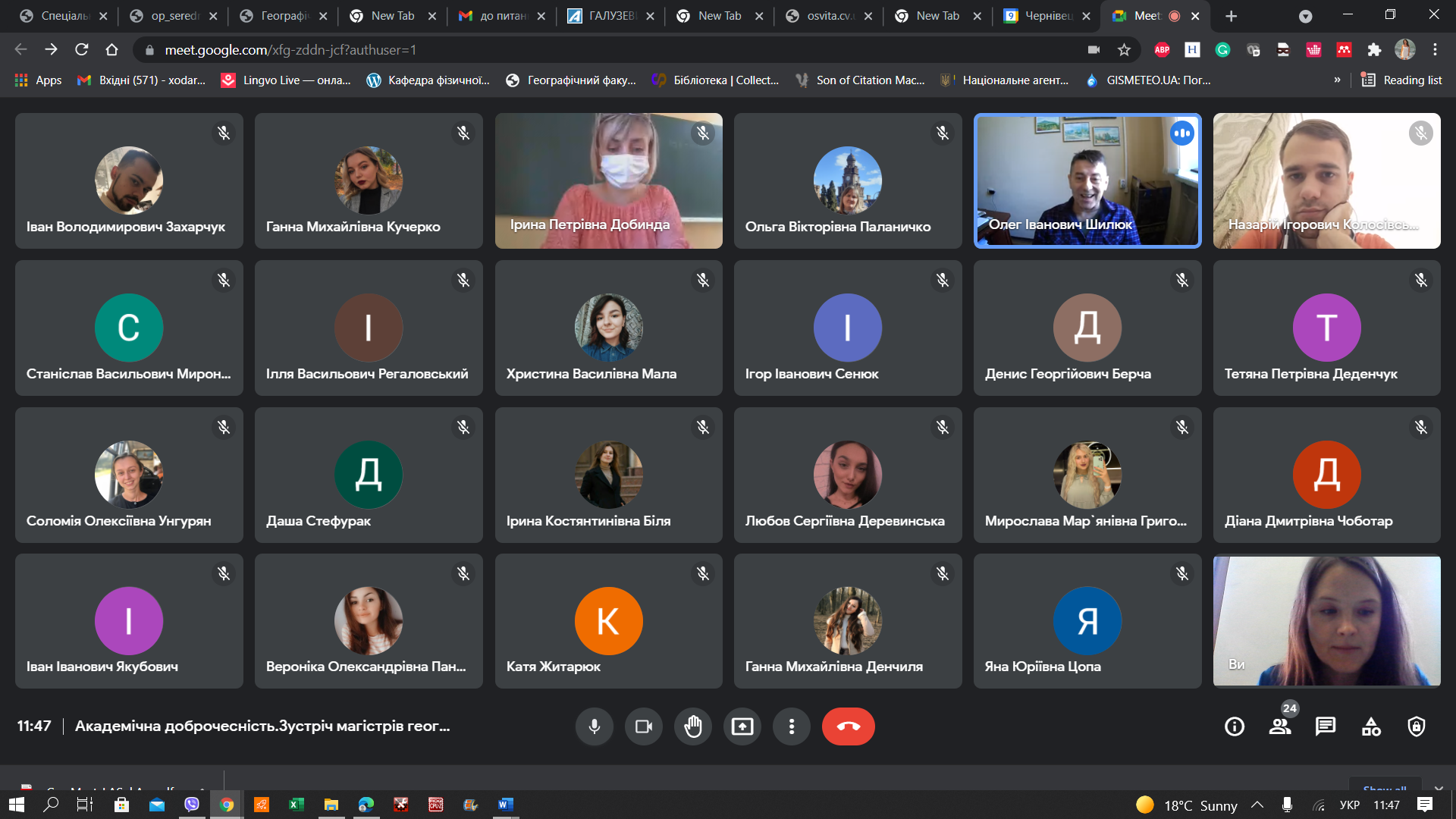Select your own video tile labeled Ви
Viewport: 1456px width, 819px height.
1327,621
